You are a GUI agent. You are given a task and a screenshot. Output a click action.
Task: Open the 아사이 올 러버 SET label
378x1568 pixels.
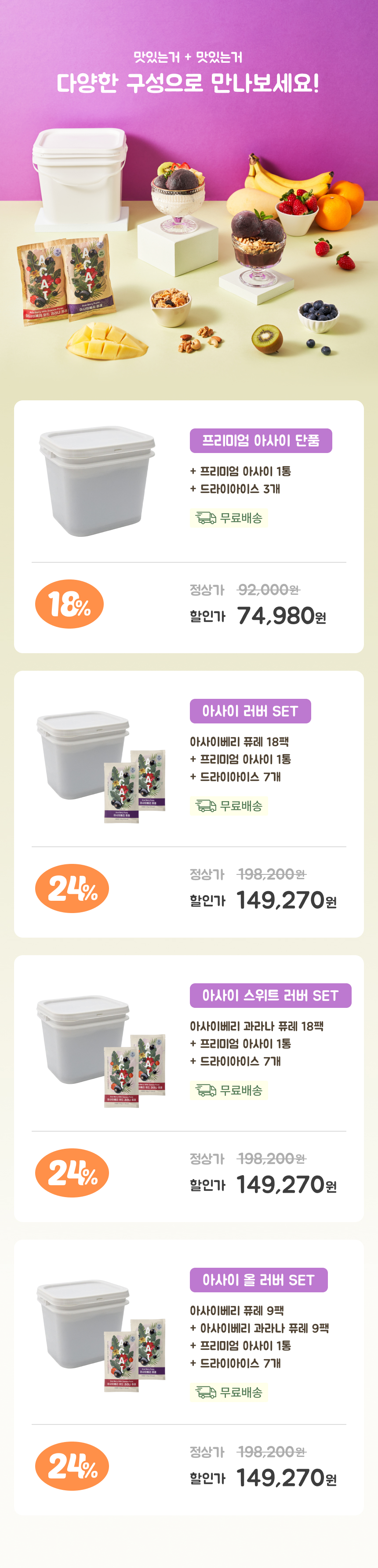tap(258, 1280)
